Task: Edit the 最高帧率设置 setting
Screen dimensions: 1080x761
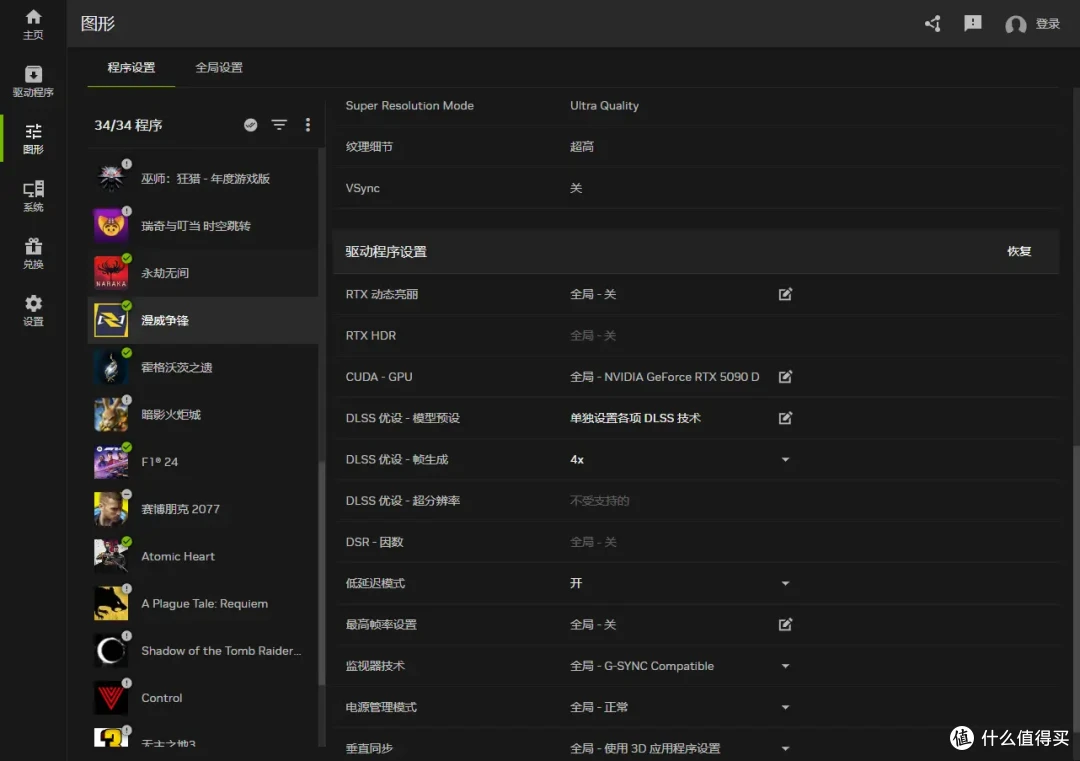Action: [785, 625]
